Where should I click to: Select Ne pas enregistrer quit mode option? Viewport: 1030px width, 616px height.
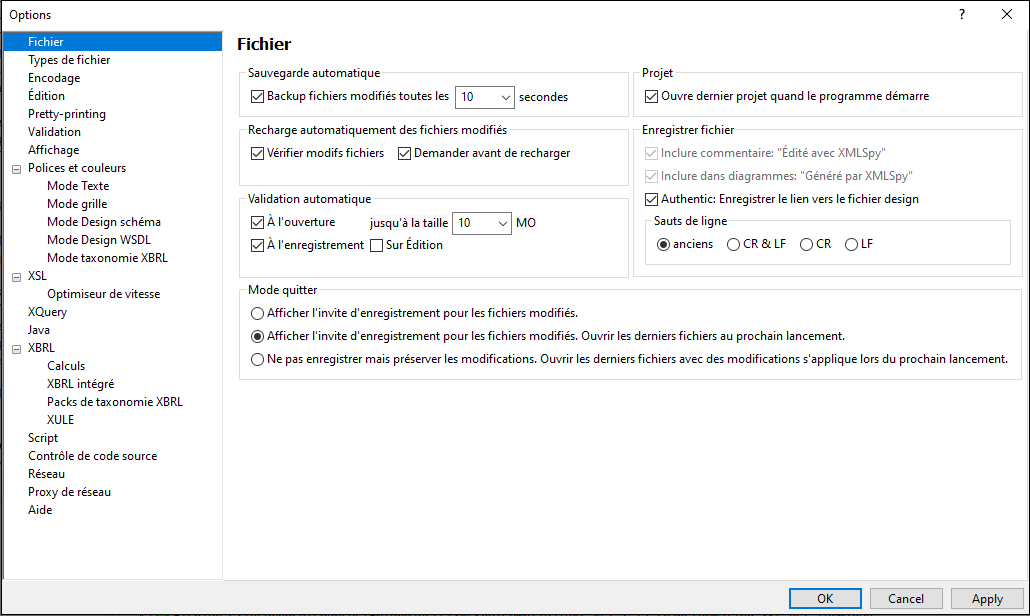coord(257,359)
